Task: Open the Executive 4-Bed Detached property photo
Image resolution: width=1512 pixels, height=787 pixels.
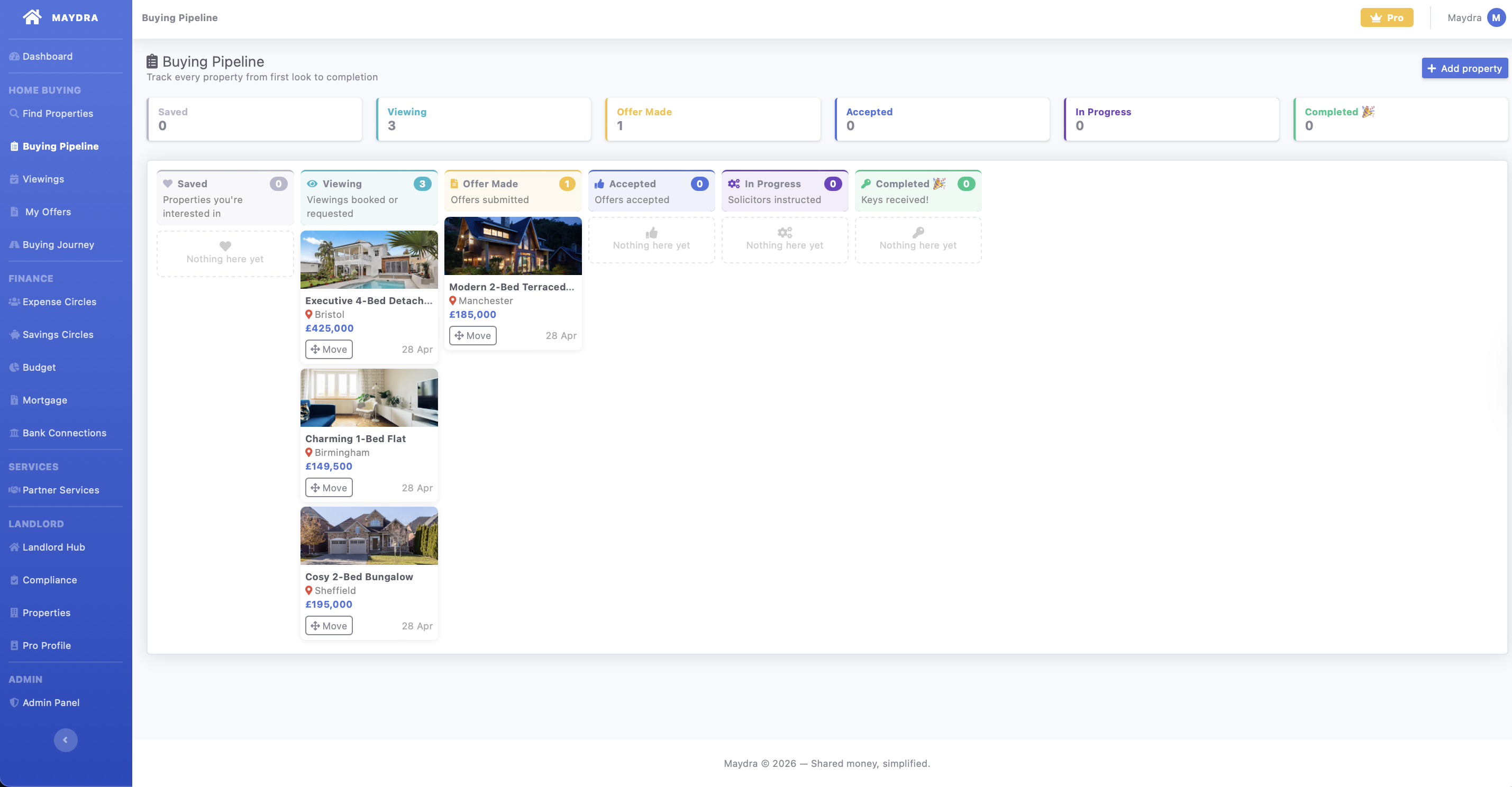Action: coord(369,259)
